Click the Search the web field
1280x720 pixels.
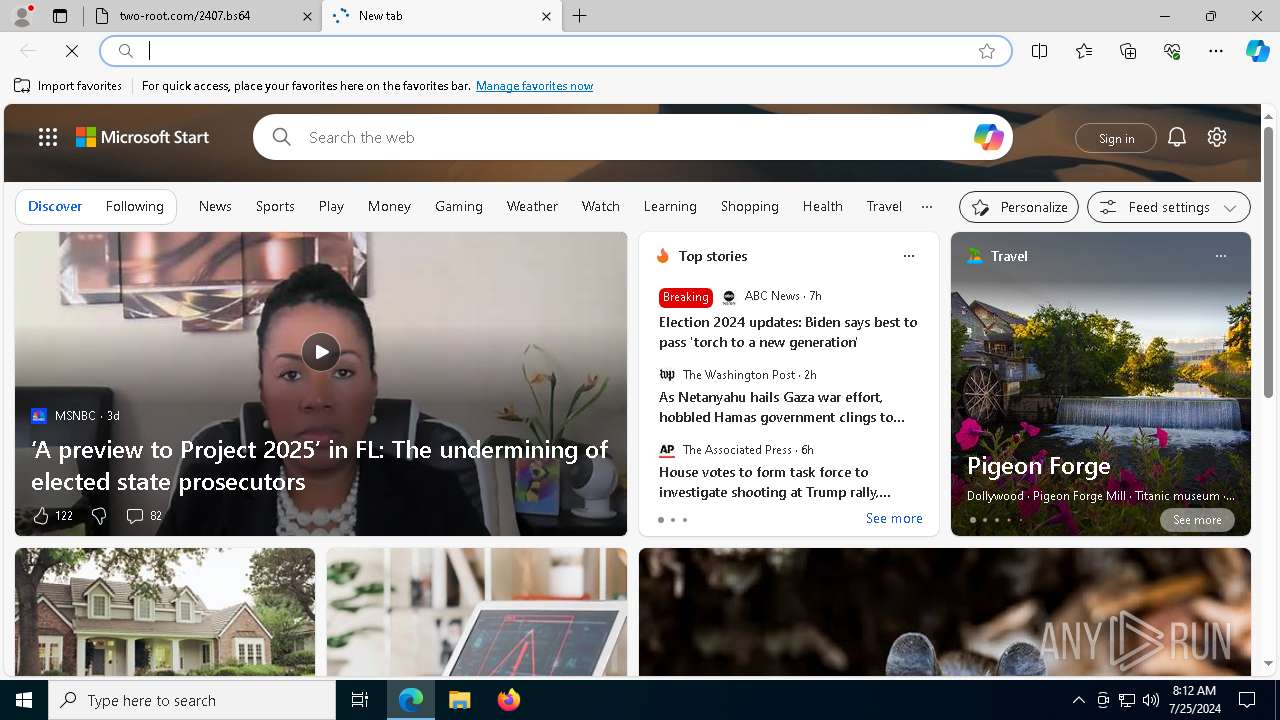click(x=635, y=137)
